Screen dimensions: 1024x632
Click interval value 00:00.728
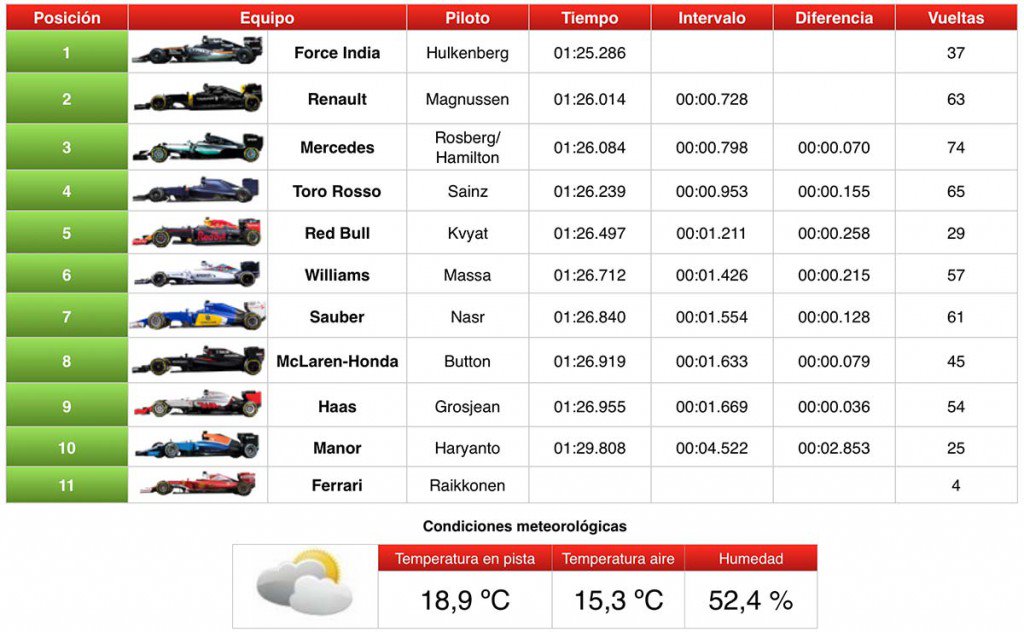click(712, 99)
